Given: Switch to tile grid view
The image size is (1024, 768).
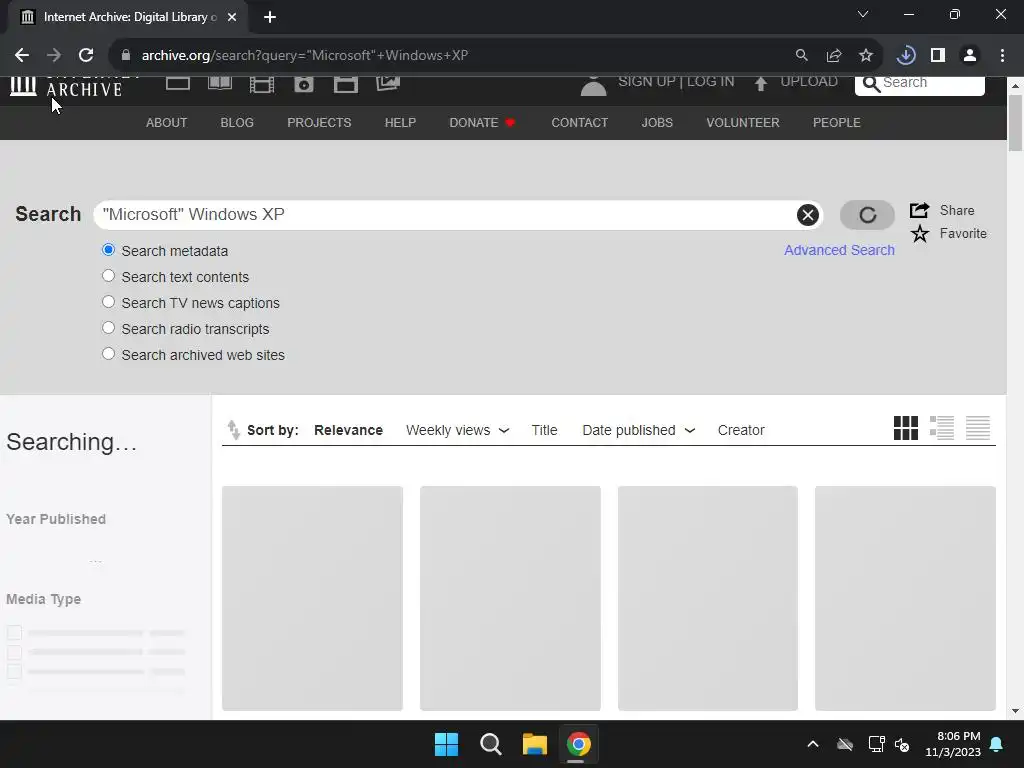Looking at the screenshot, I should click(x=906, y=428).
